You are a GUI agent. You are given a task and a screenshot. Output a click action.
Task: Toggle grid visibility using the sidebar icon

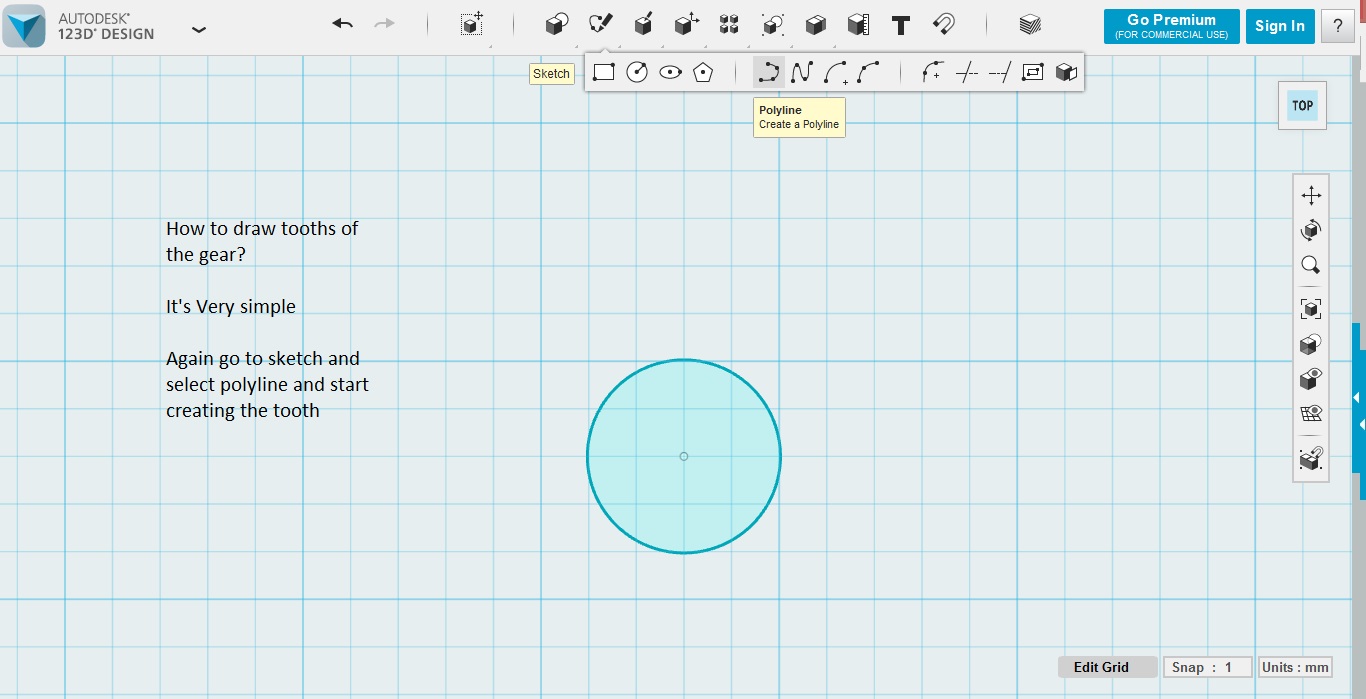point(1311,412)
